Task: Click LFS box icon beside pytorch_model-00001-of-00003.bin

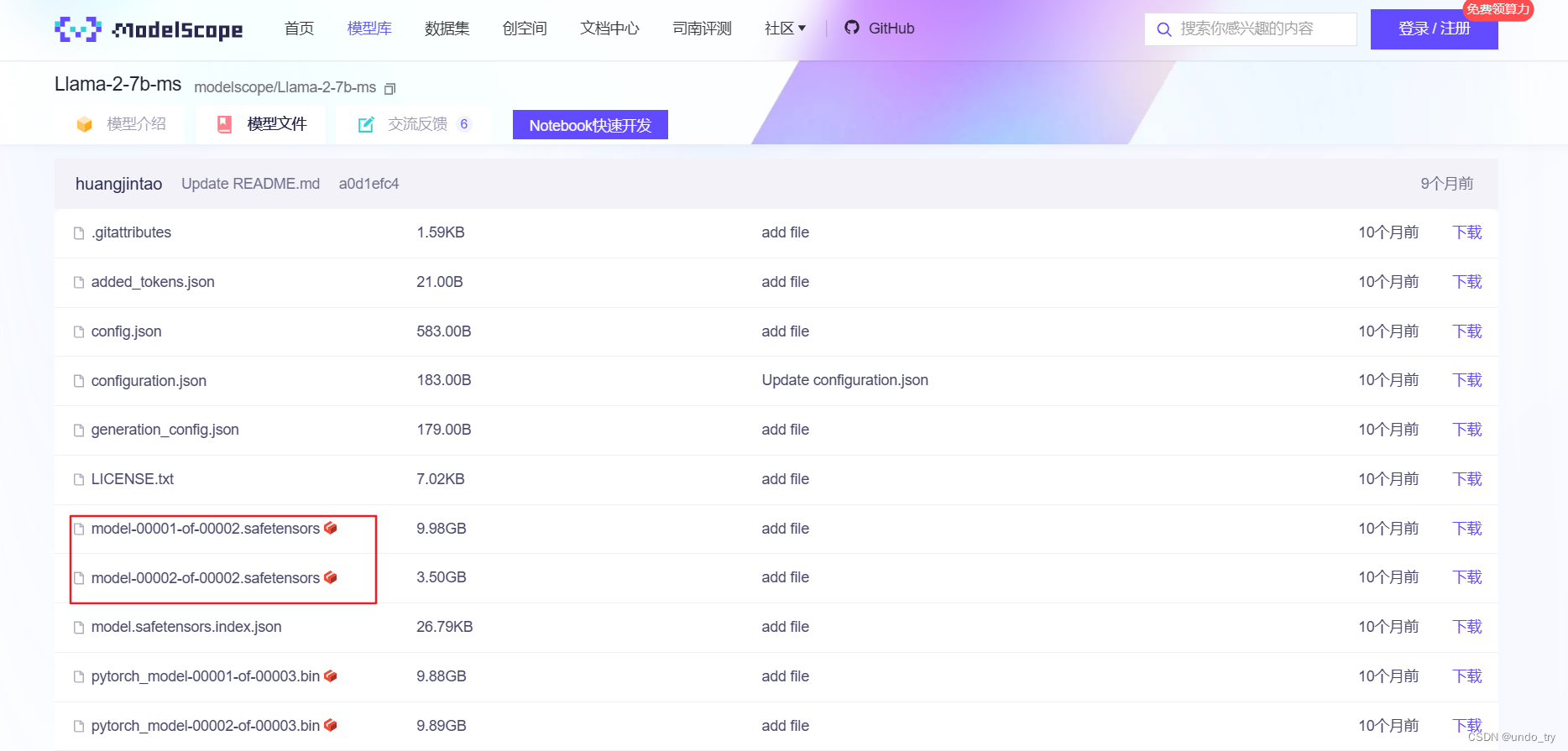Action: (x=331, y=675)
